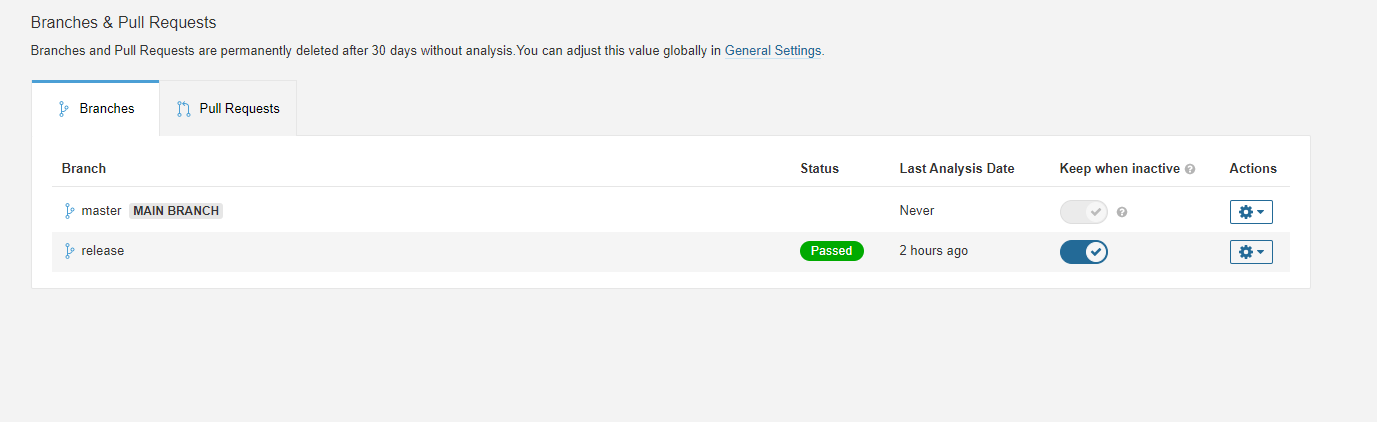Screen dimensions: 1377x422
Task: Click the master branch name
Action: click(101, 211)
